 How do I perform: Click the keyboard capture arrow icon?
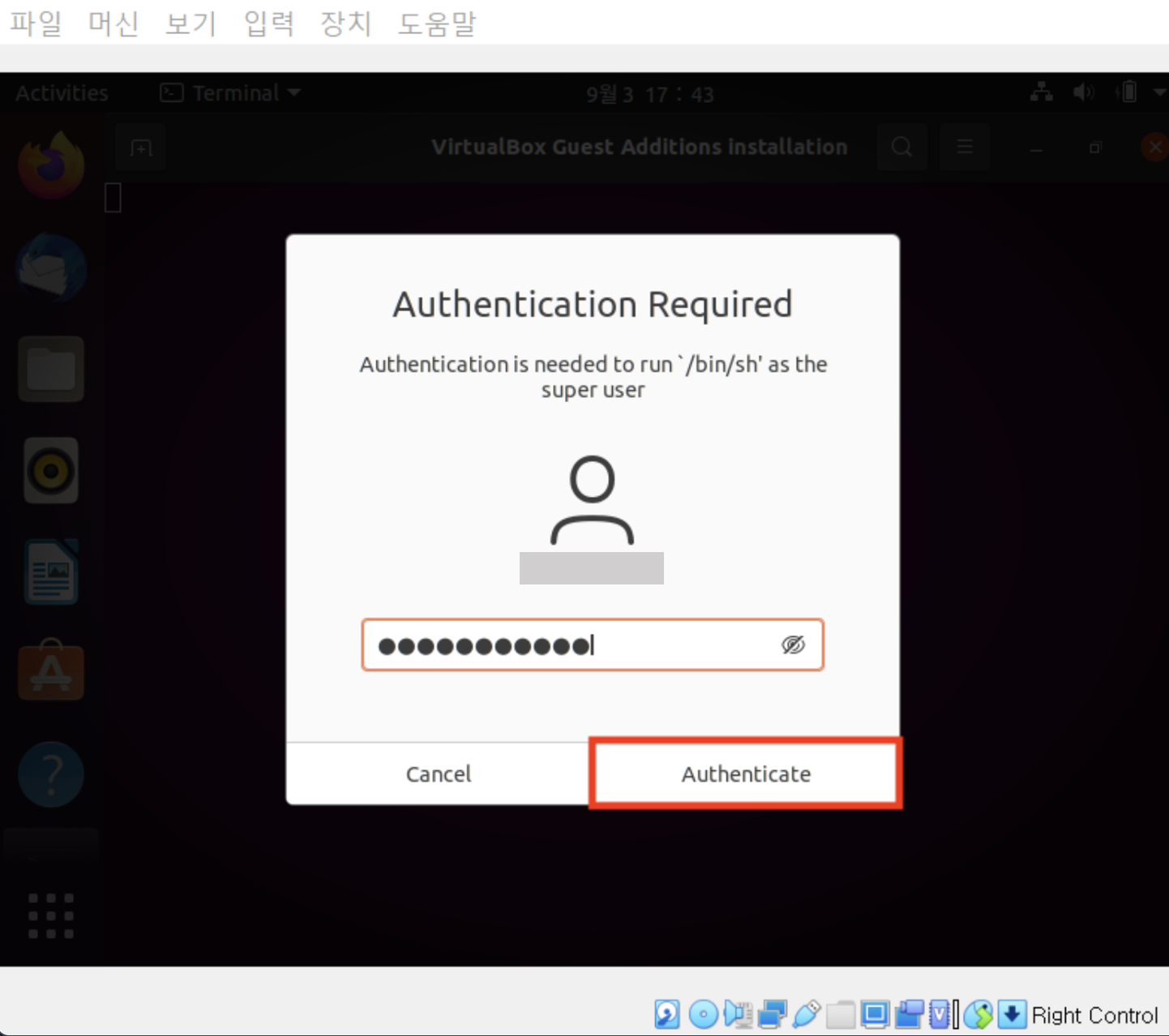coord(1012,1014)
